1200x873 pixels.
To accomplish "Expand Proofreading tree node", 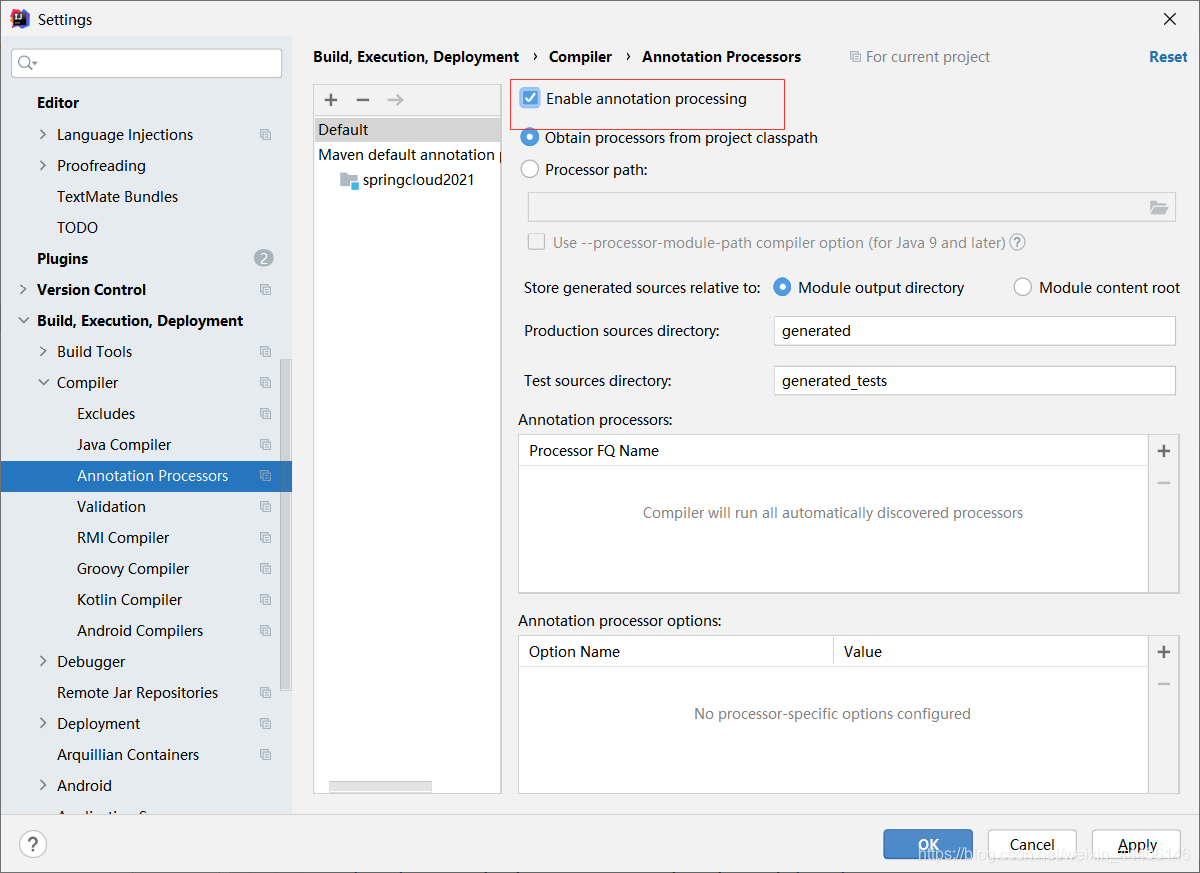I will (x=42, y=166).
